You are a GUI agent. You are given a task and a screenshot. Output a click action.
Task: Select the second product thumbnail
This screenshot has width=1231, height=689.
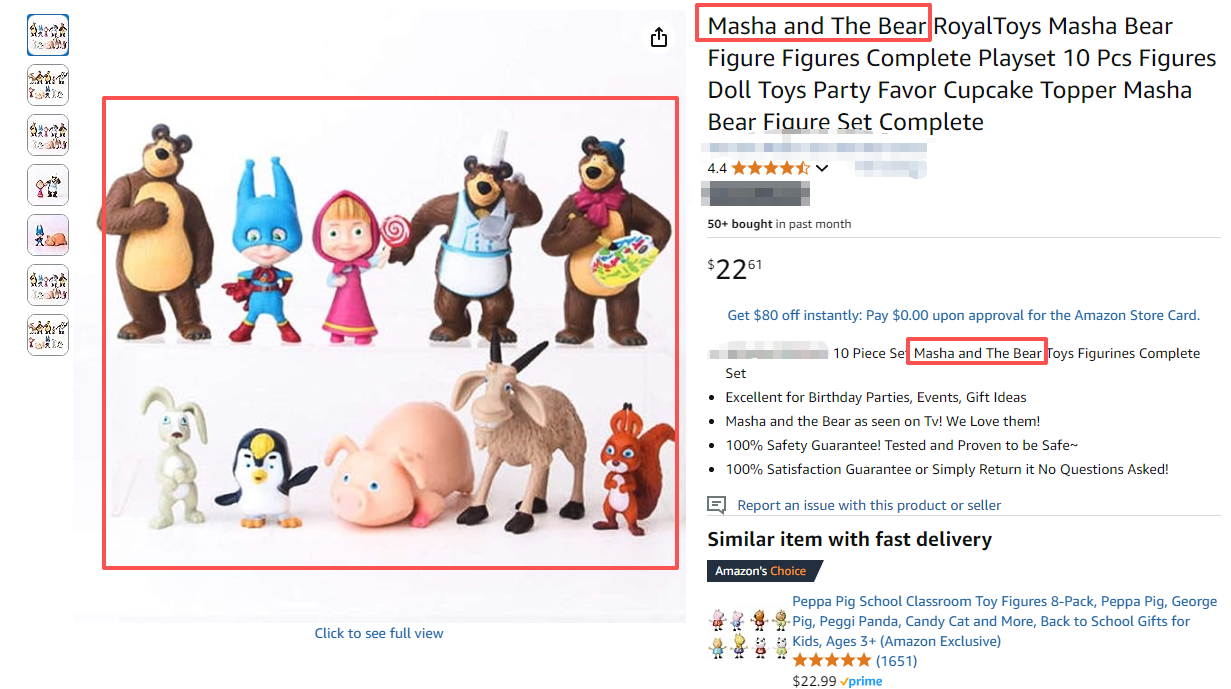pos(47,85)
